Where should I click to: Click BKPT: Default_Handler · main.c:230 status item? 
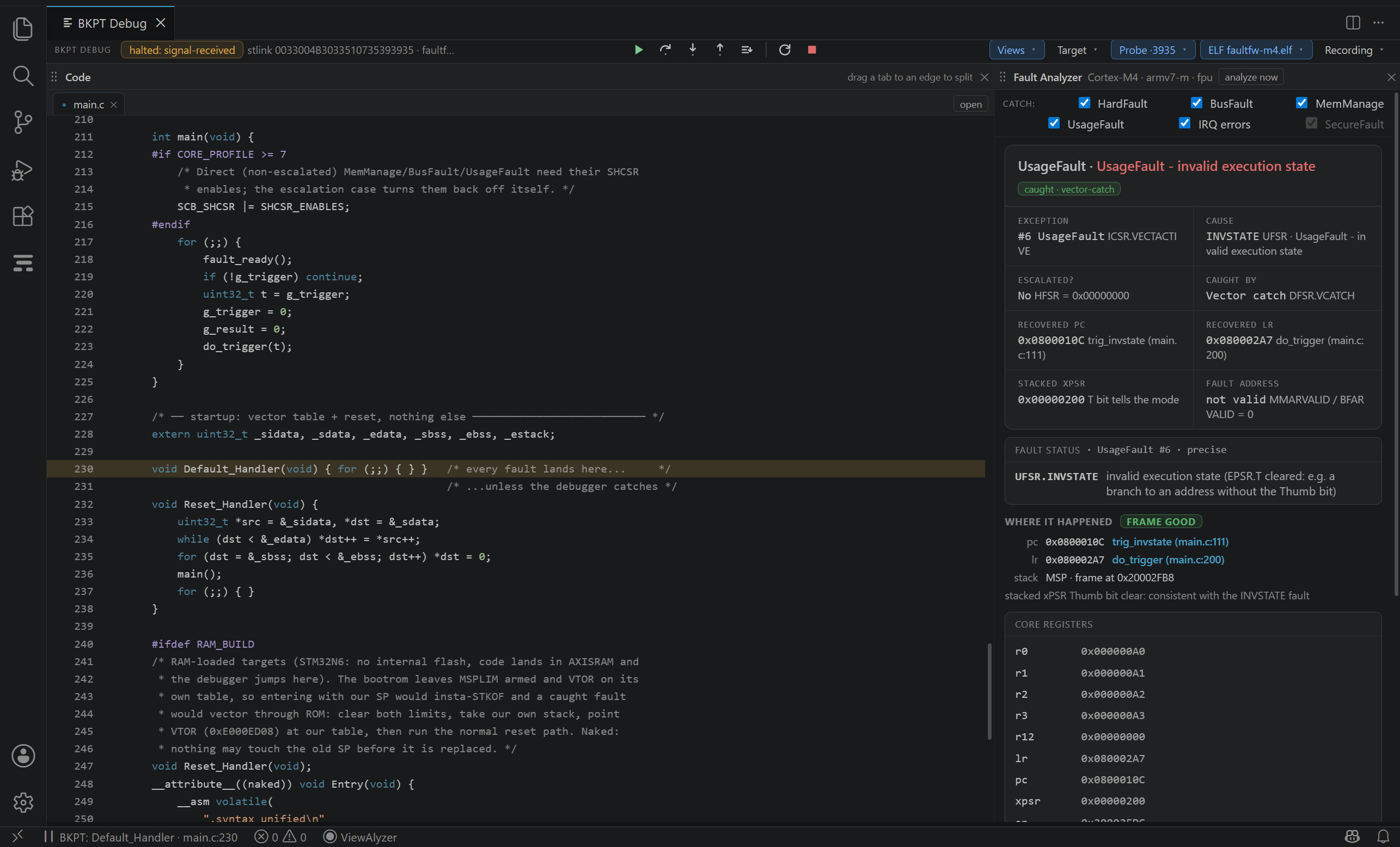click(141, 837)
